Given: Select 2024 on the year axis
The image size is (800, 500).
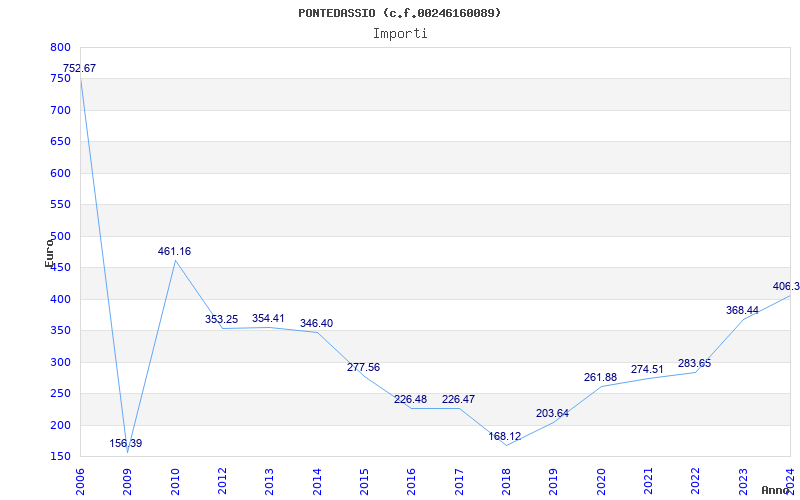Looking at the screenshot, I should (790, 480).
